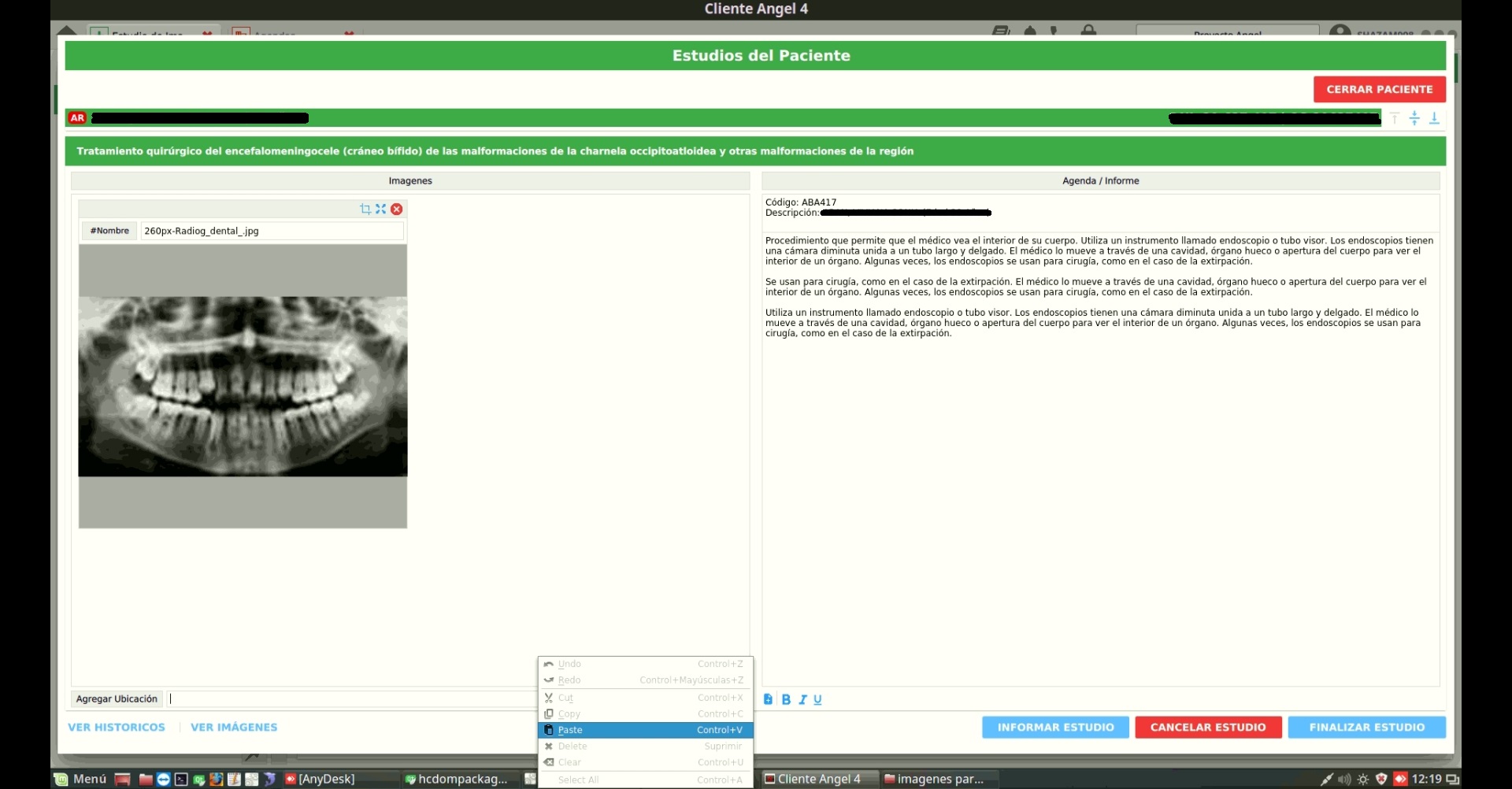Screen dimensions: 1512x789
Task: Choose Select All in the context menu
Action: (646, 780)
